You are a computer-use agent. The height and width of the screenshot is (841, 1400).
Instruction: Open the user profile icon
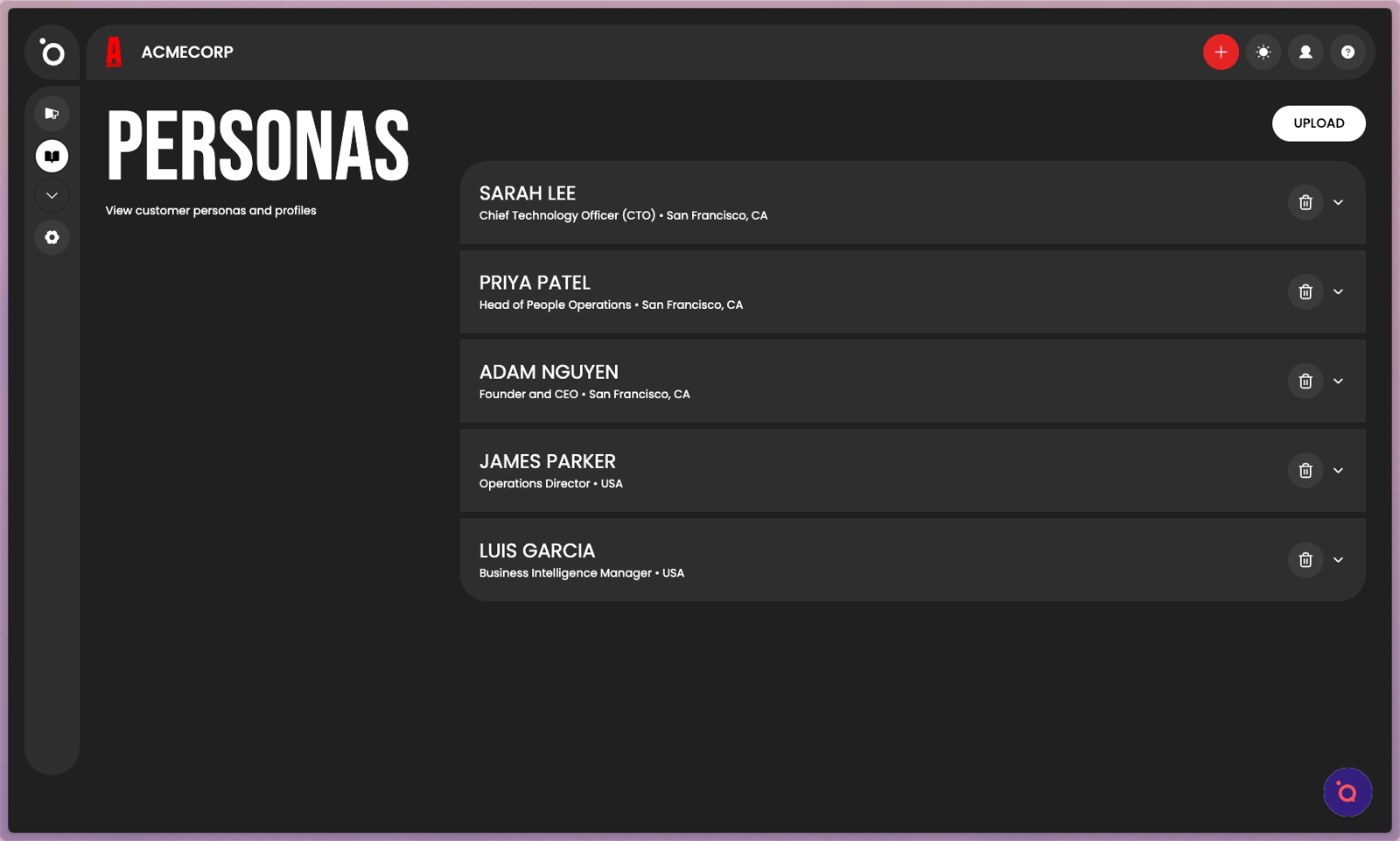tap(1305, 53)
